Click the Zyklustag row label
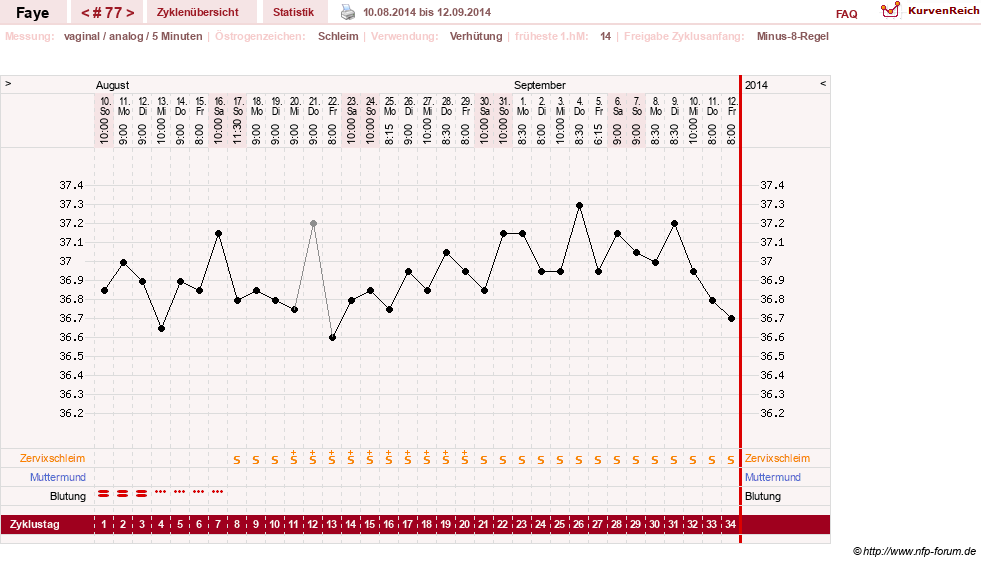 34,524
